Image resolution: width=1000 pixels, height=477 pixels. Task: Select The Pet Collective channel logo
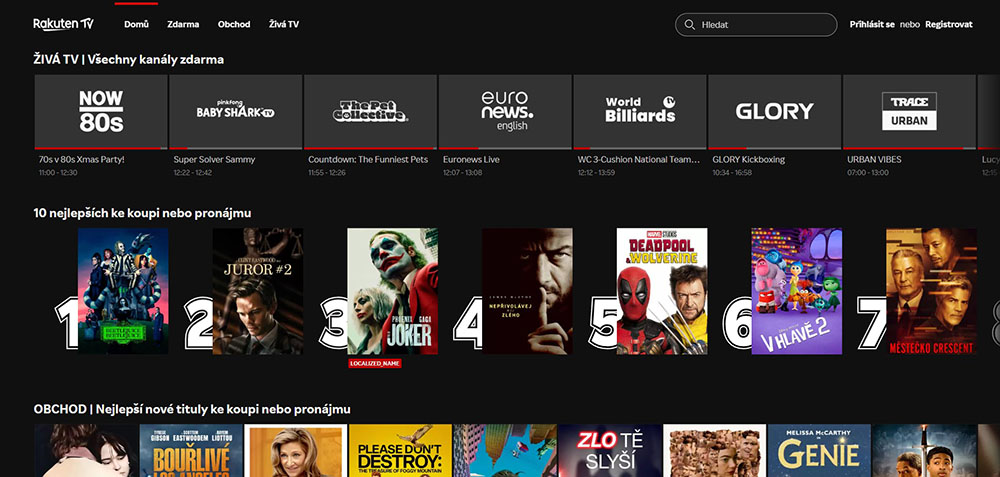coord(370,111)
